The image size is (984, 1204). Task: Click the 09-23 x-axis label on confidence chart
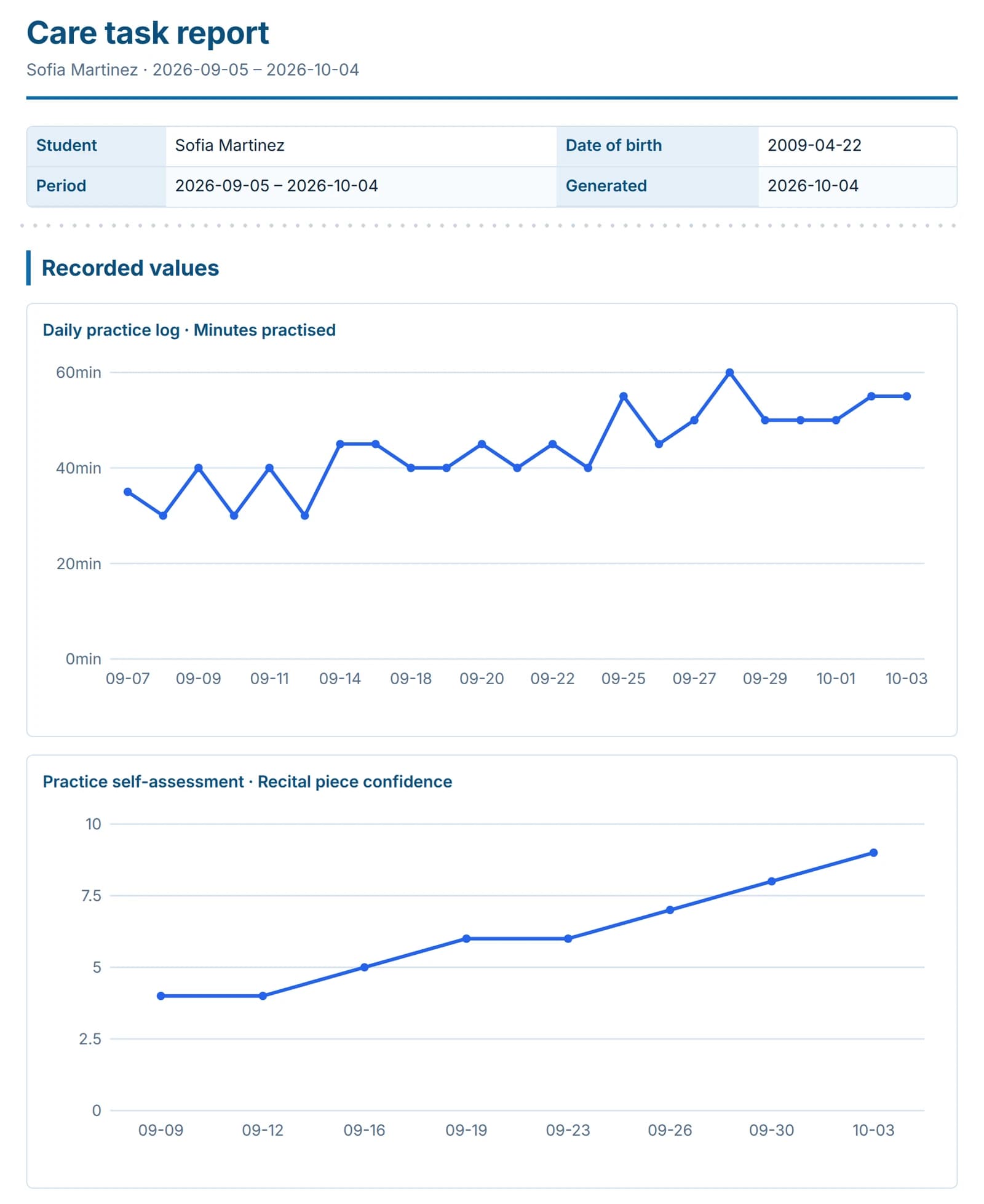click(x=568, y=1130)
